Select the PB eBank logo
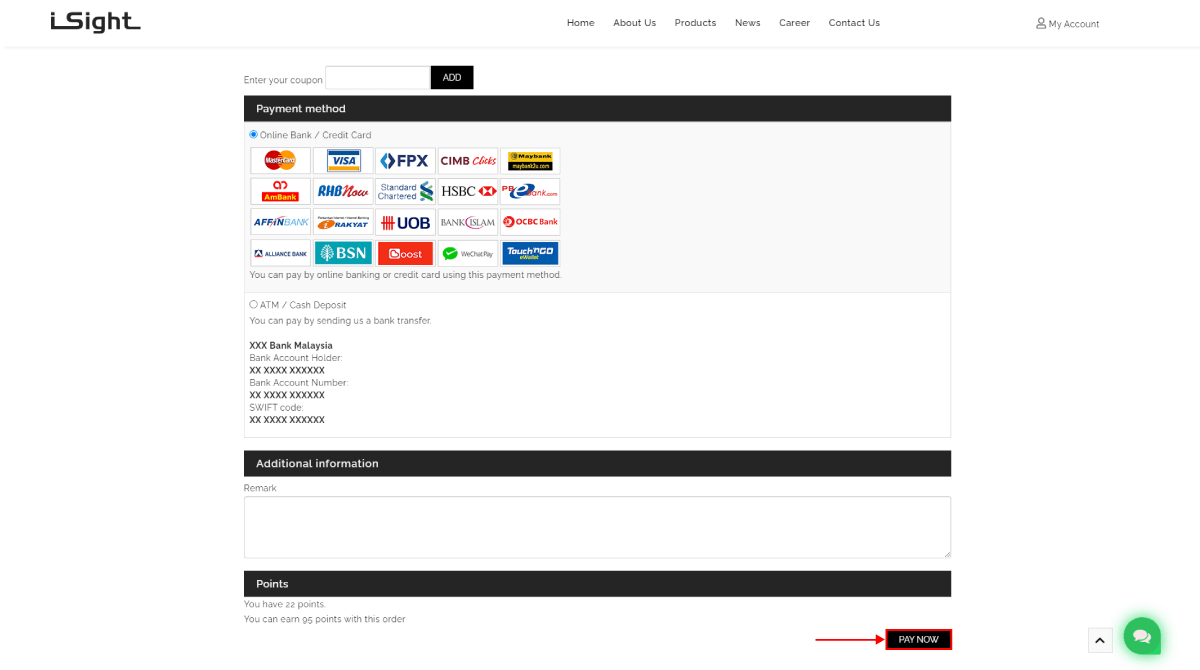The width and height of the screenshot is (1200, 670). pos(530,191)
